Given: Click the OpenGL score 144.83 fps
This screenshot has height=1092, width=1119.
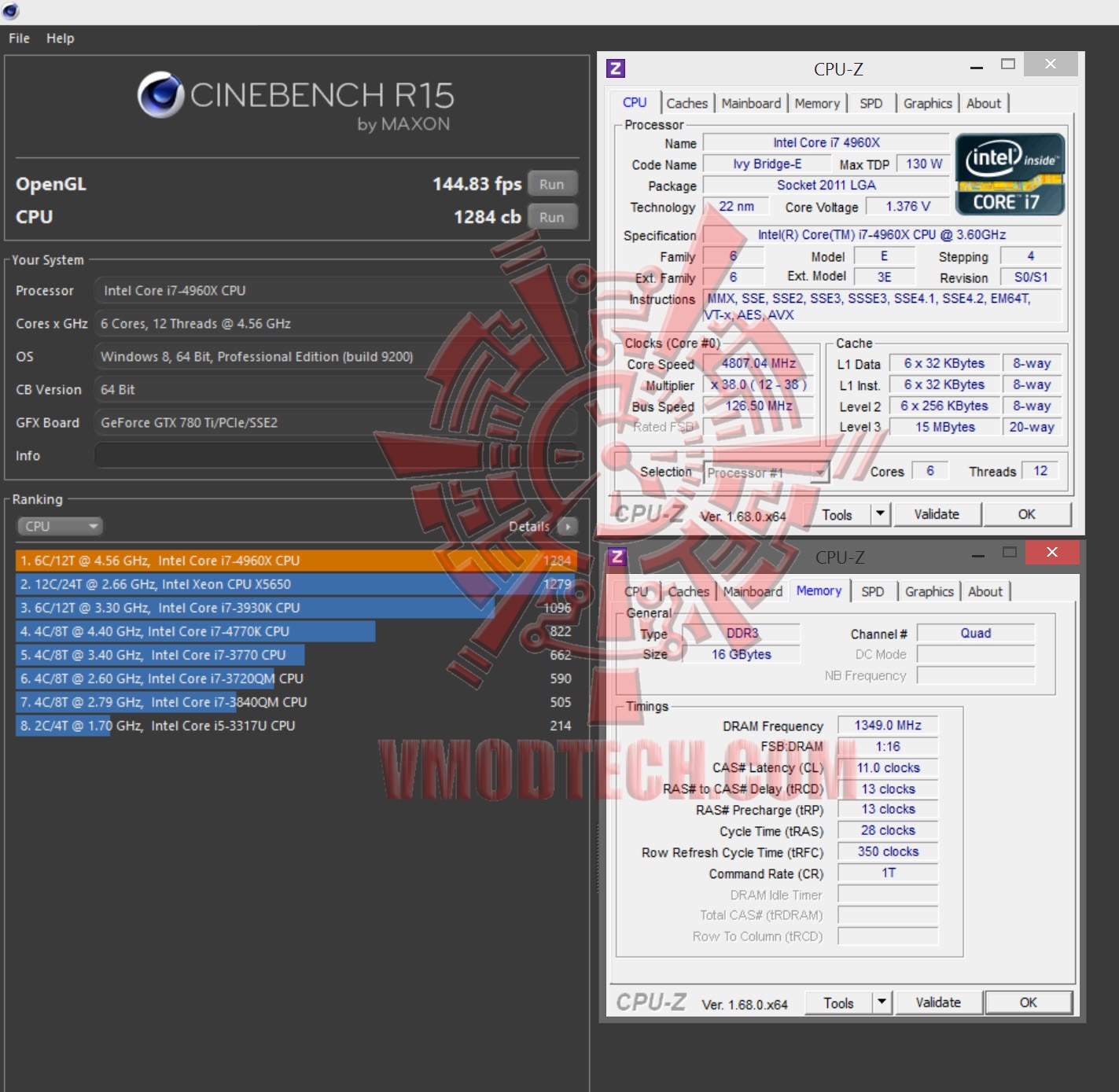Looking at the screenshot, I should coord(477,184).
